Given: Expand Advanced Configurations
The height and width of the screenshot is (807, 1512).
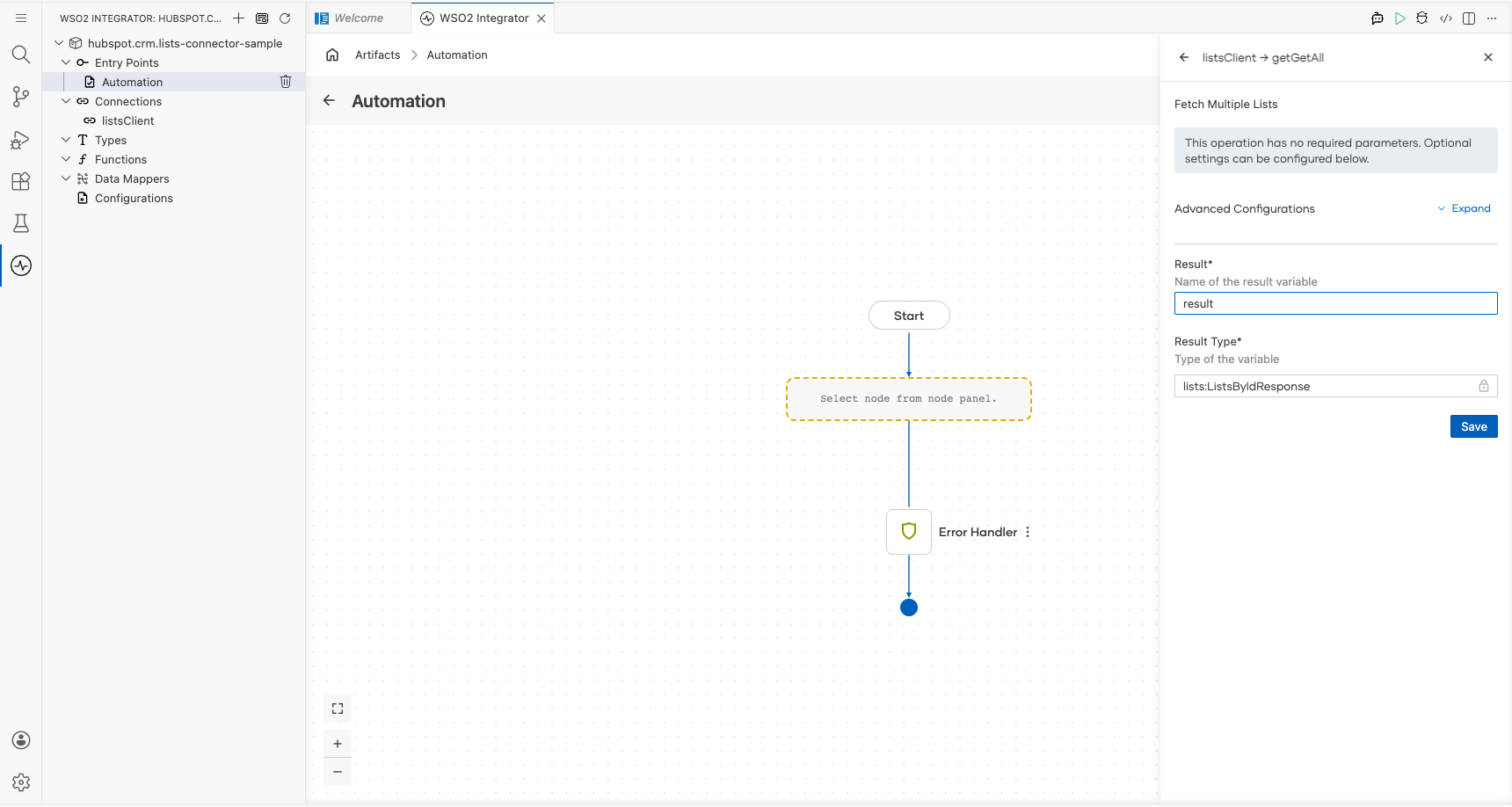Looking at the screenshot, I should pos(1465,208).
